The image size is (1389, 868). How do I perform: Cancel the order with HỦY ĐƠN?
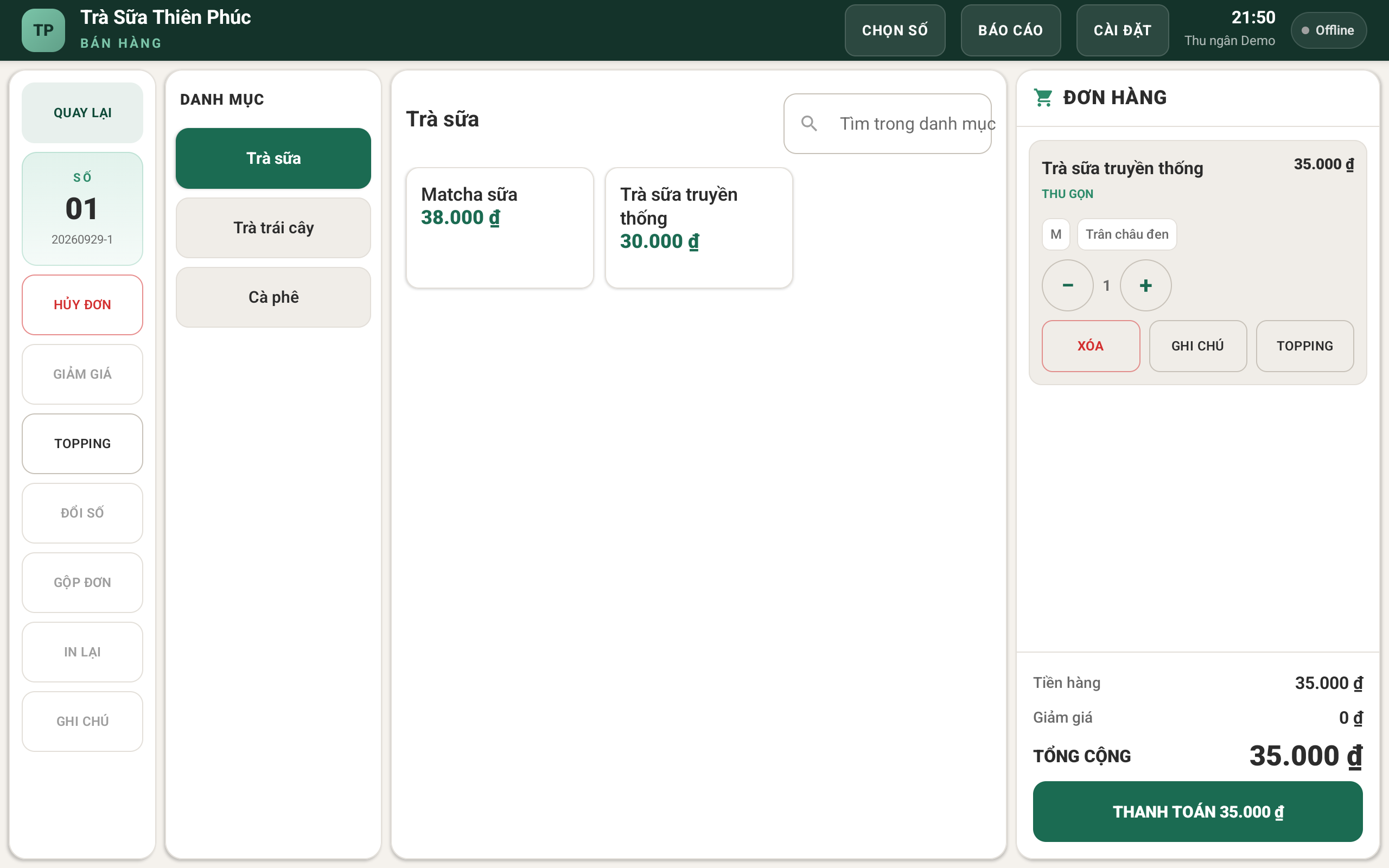82,305
